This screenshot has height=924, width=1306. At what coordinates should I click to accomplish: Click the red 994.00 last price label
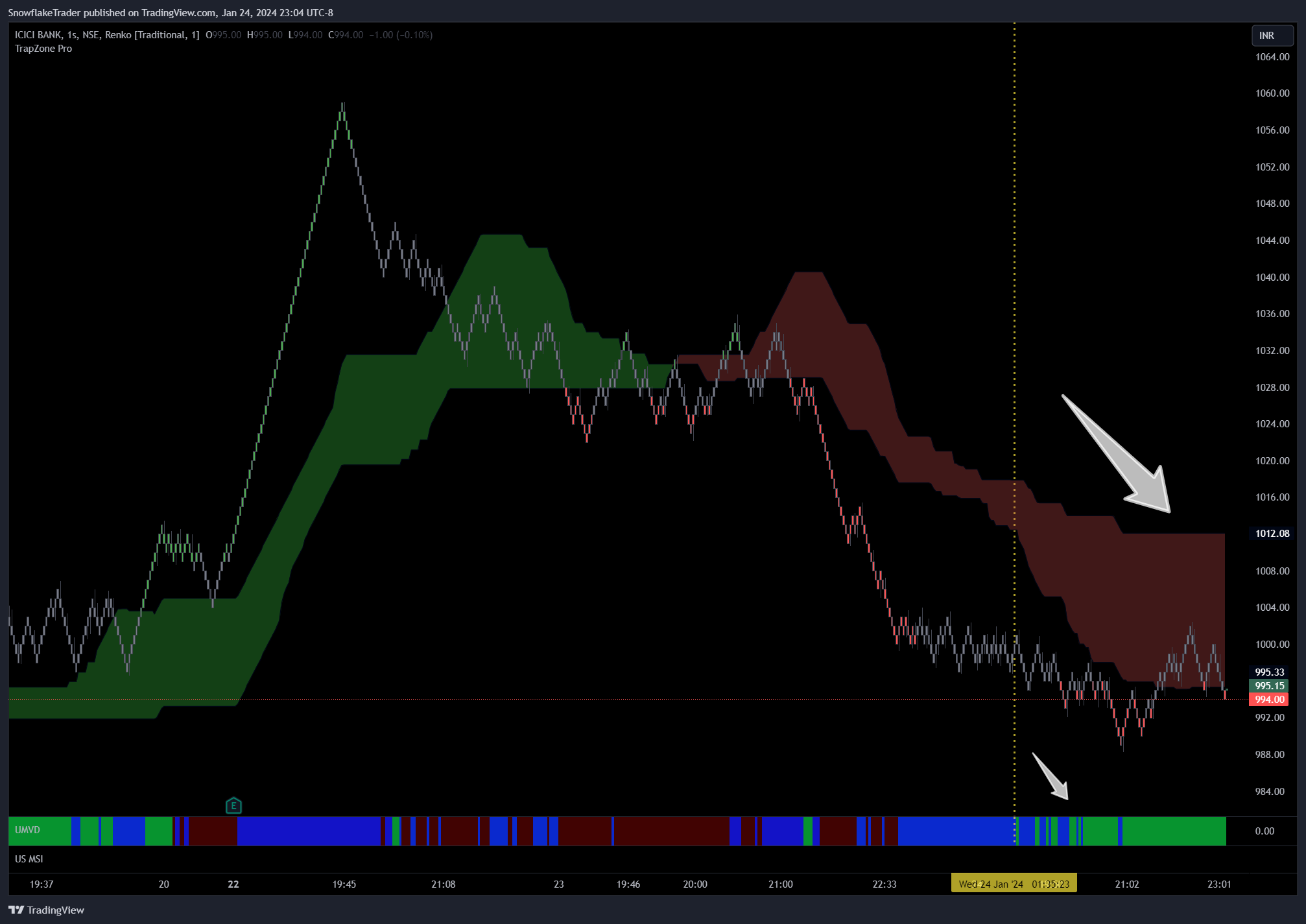coord(1269,700)
